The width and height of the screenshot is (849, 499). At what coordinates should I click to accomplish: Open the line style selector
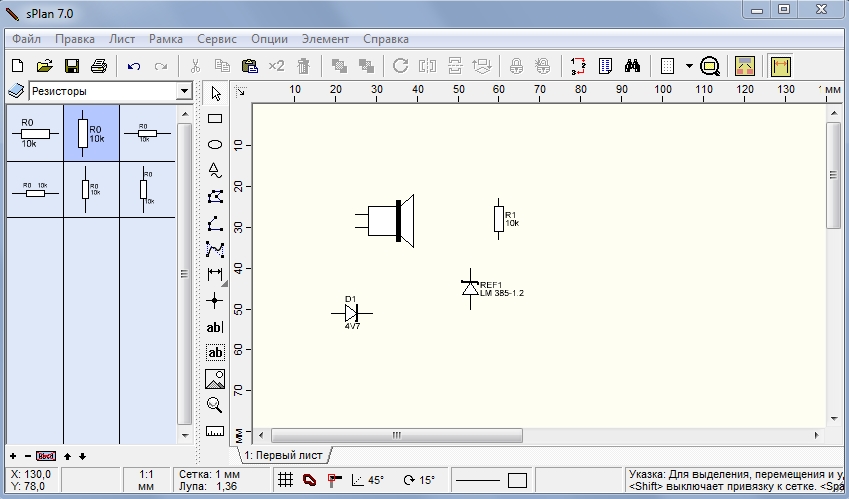(x=478, y=480)
